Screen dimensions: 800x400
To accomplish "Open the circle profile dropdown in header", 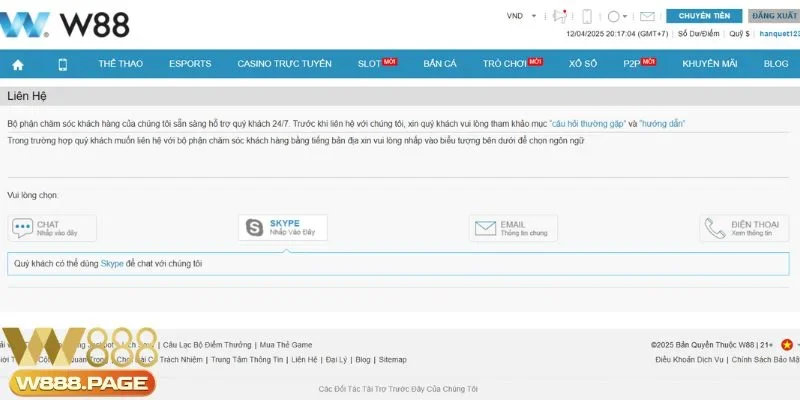I will coord(617,16).
